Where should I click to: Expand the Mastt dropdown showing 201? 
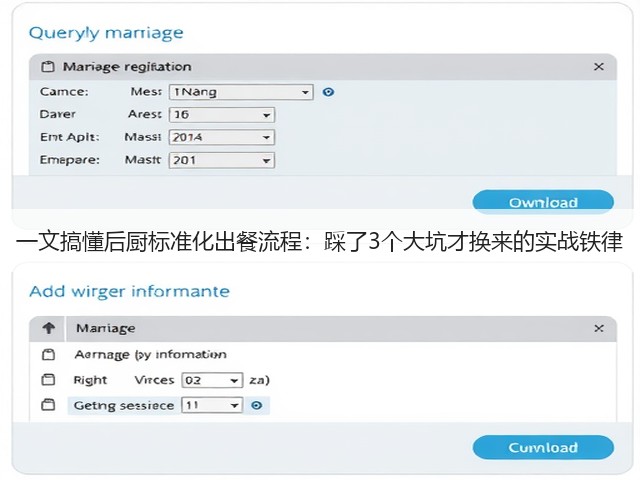(222, 160)
